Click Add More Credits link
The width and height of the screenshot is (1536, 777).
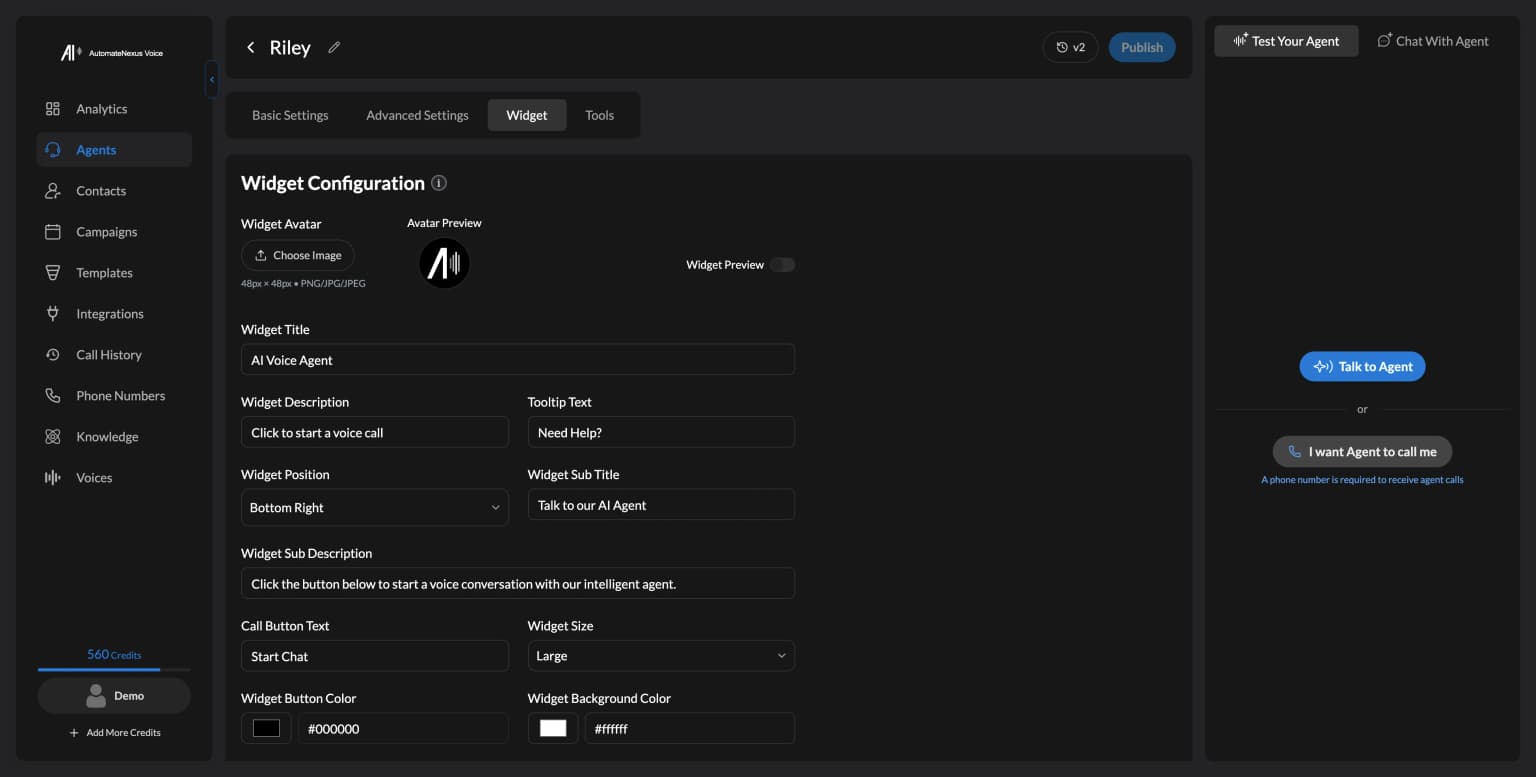coord(114,732)
